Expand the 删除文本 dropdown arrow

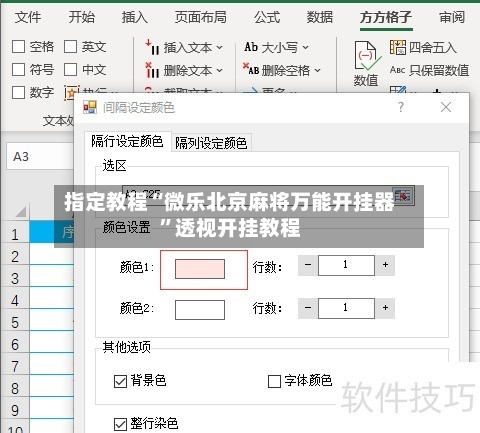tap(219, 70)
